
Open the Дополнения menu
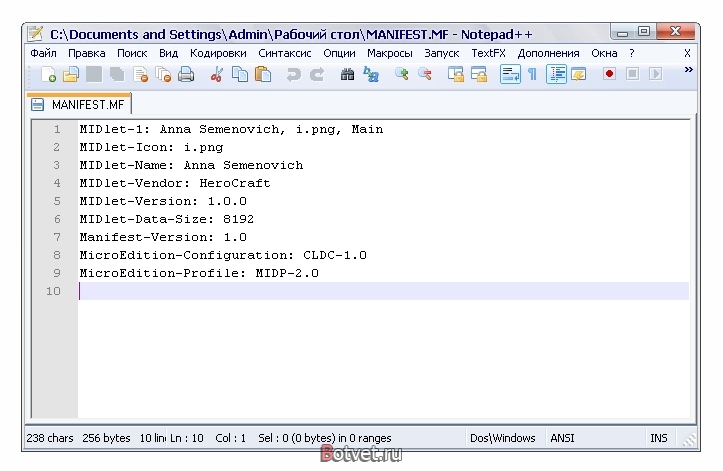(548, 54)
